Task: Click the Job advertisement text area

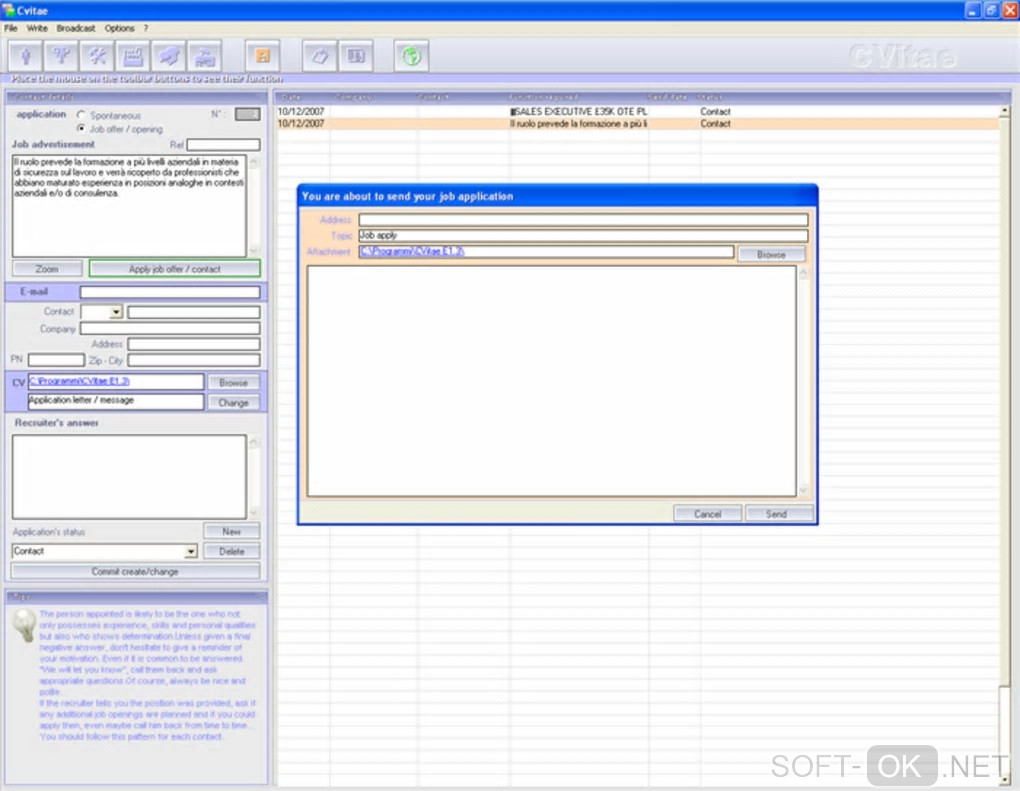Action: [x=129, y=206]
